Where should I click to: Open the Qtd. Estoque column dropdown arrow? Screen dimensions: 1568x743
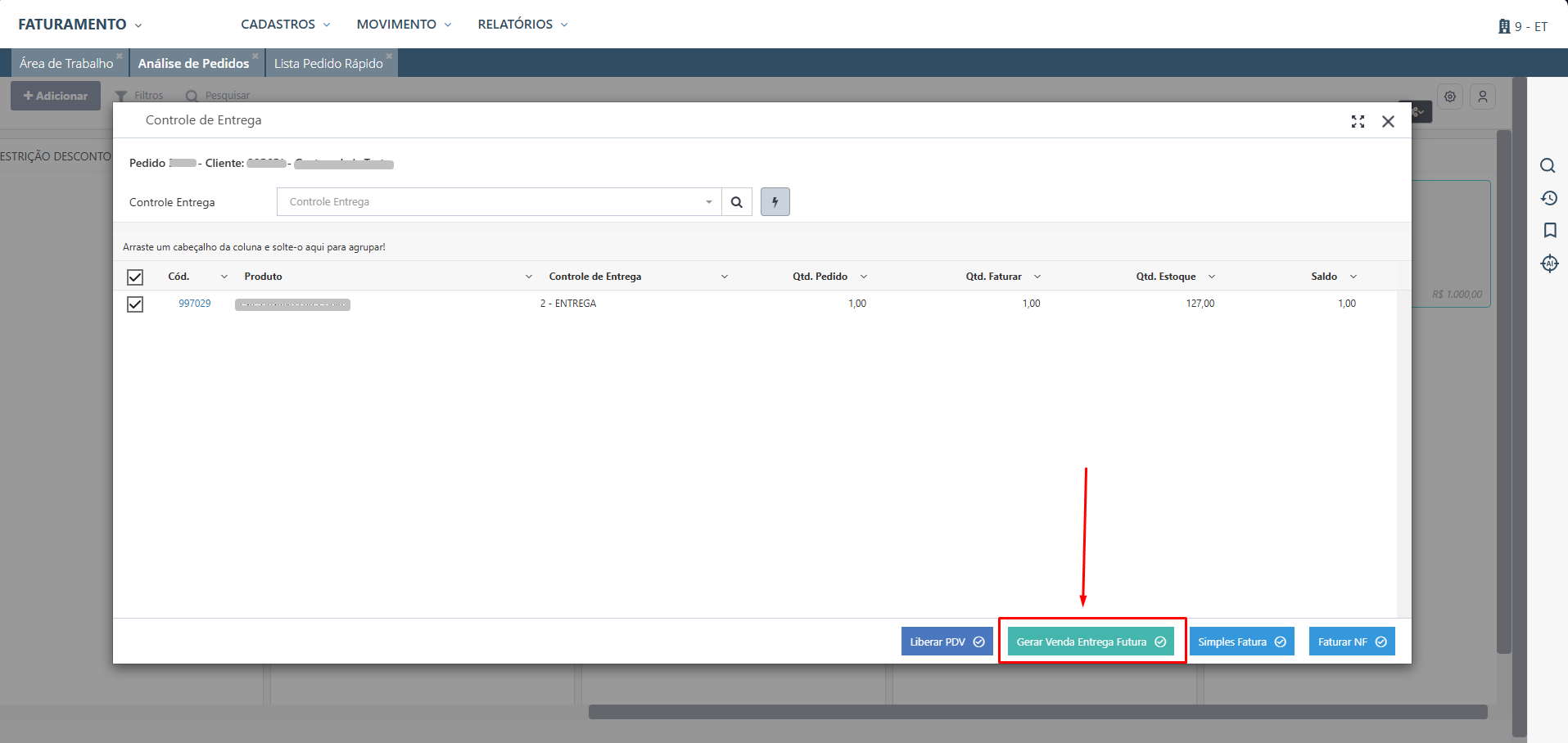[1212, 277]
